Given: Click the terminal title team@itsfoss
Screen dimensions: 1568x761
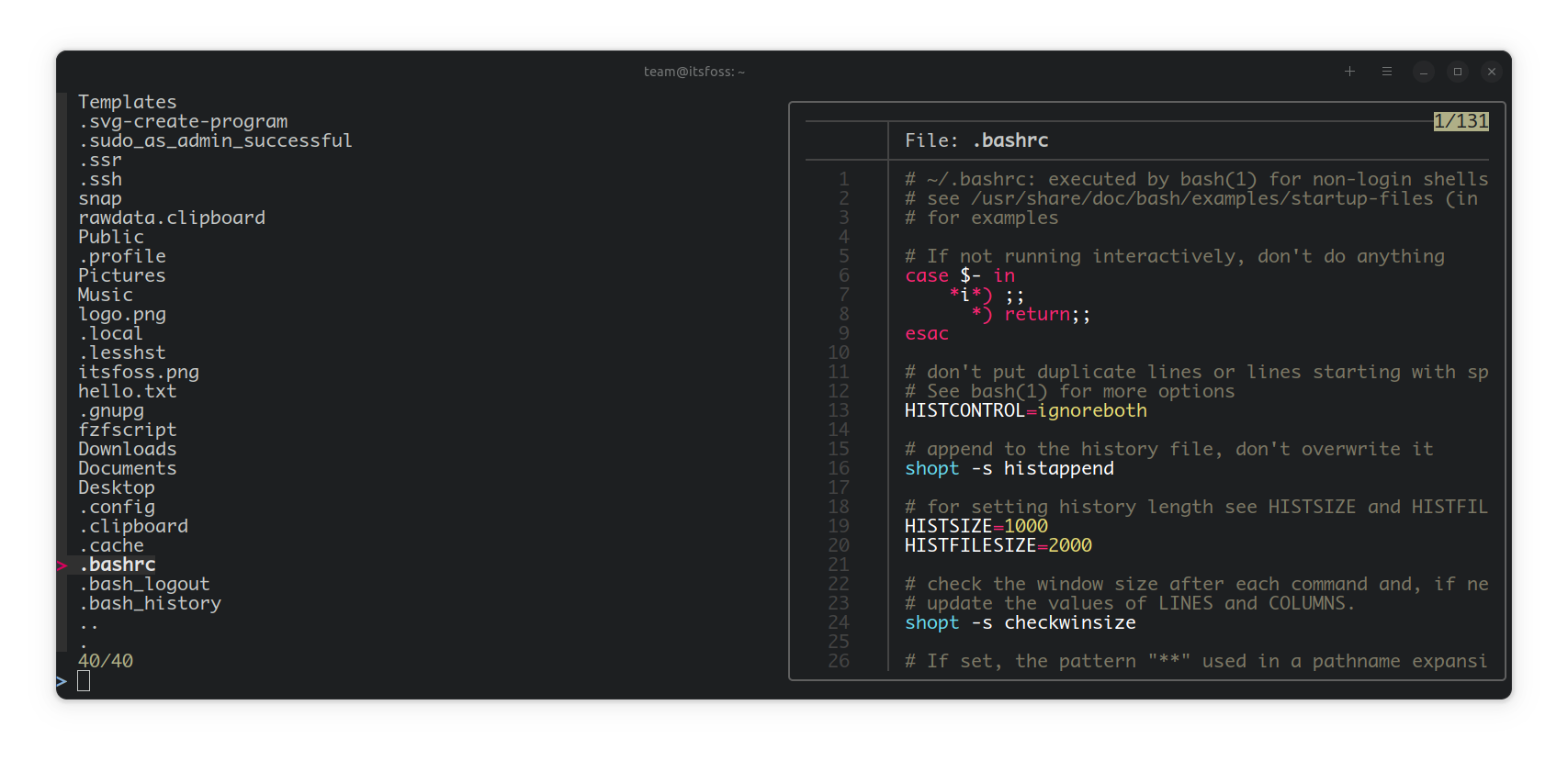Looking at the screenshot, I should (x=694, y=72).
